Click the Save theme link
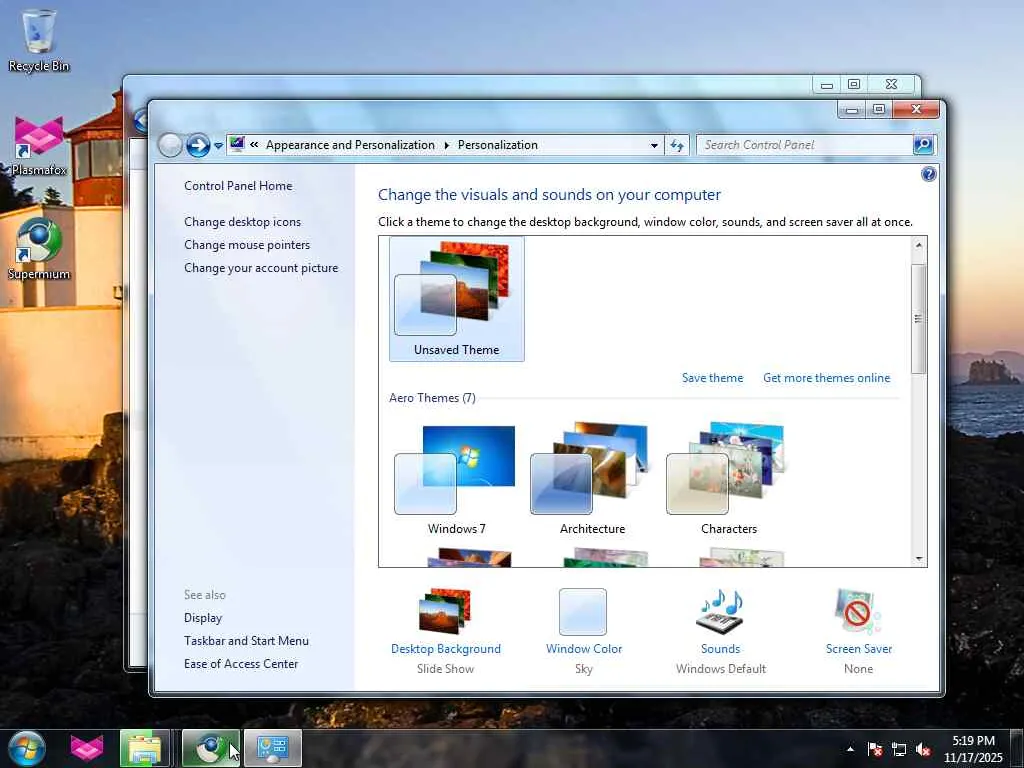Image resolution: width=1024 pixels, height=768 pixels. pos(712,377)
